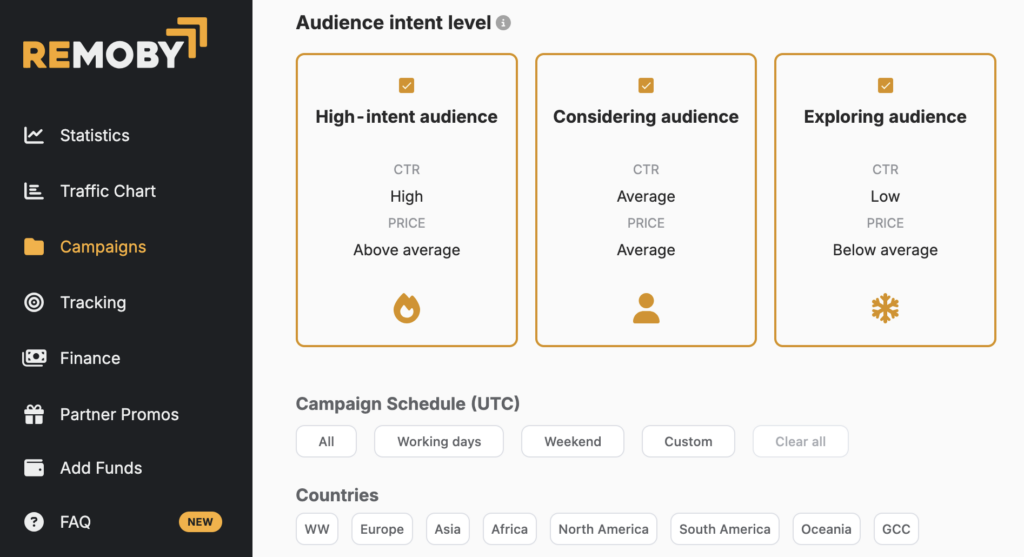Screen dimensions: 1024x557
Task: Select North America country group
Action: (x=603, y=529)
